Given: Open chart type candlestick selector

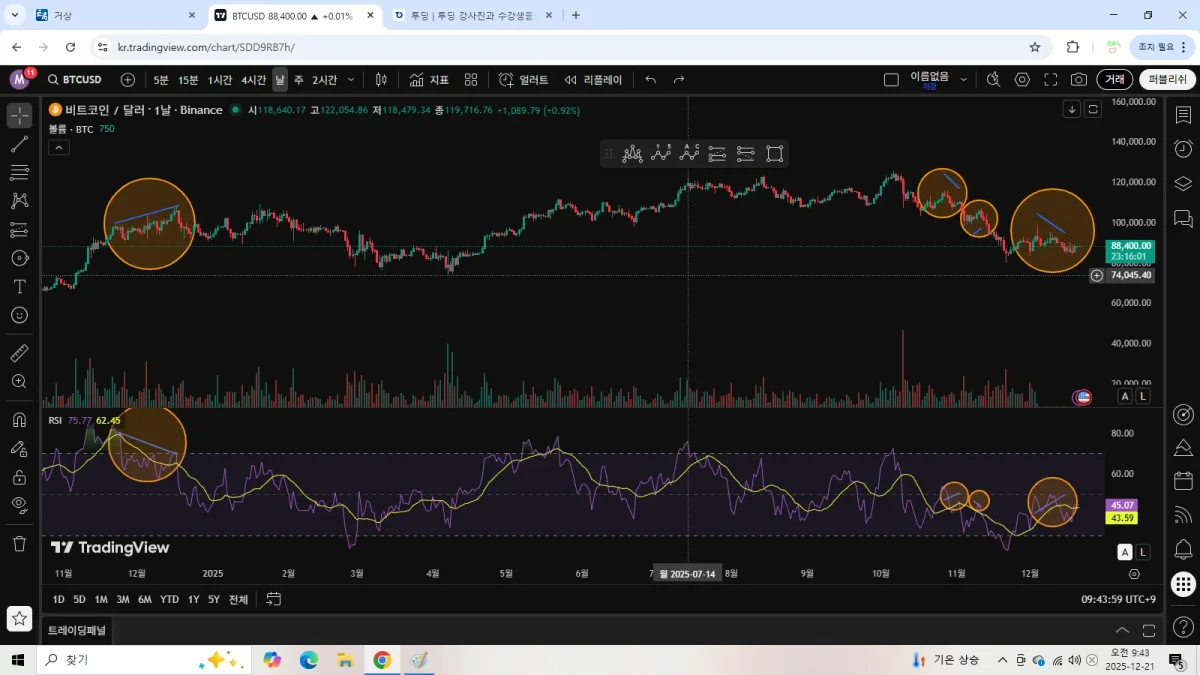Looking at the screenshot, I should coord(381,80).
